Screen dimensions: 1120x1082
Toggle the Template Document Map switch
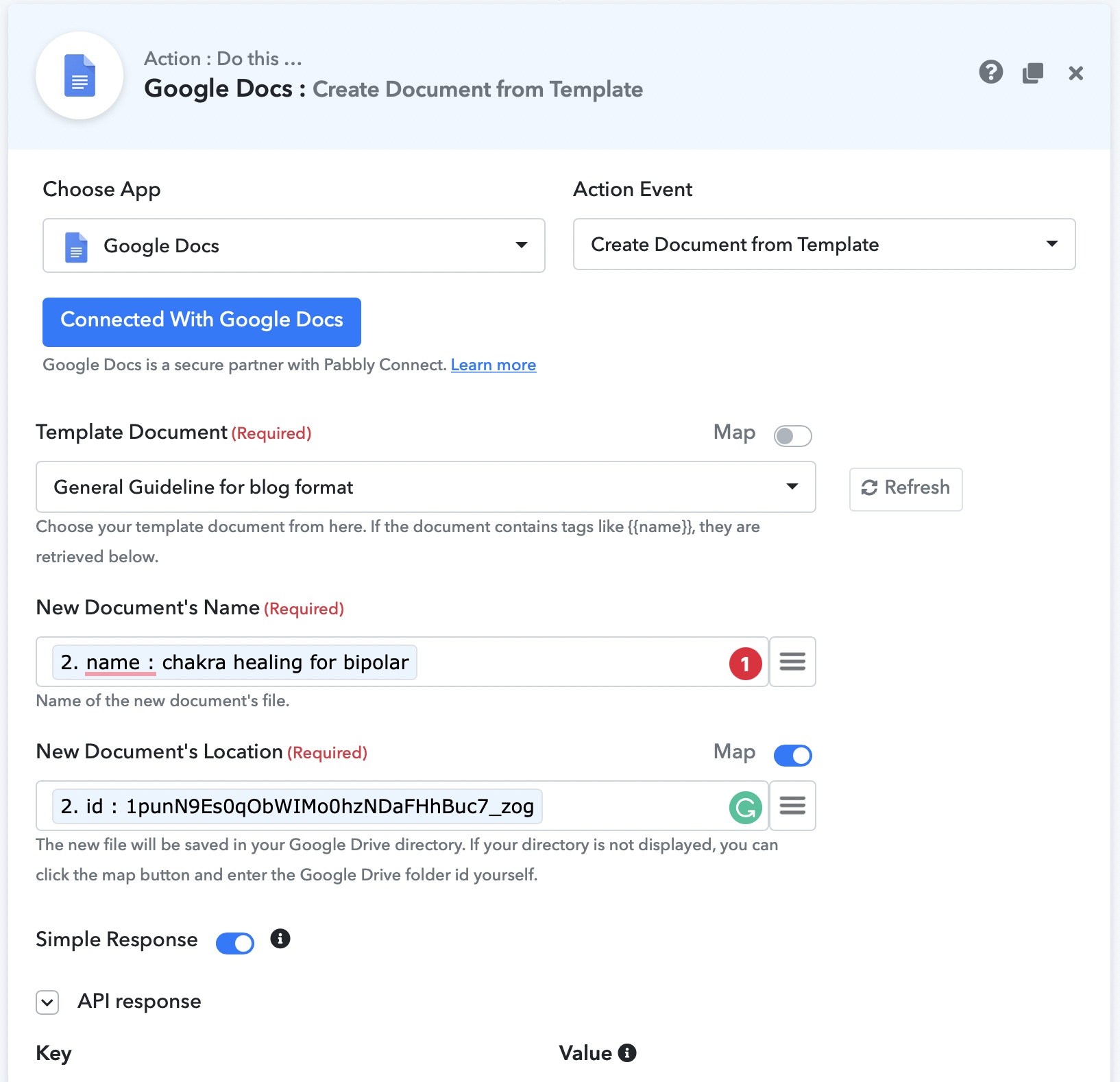[792, 435]
